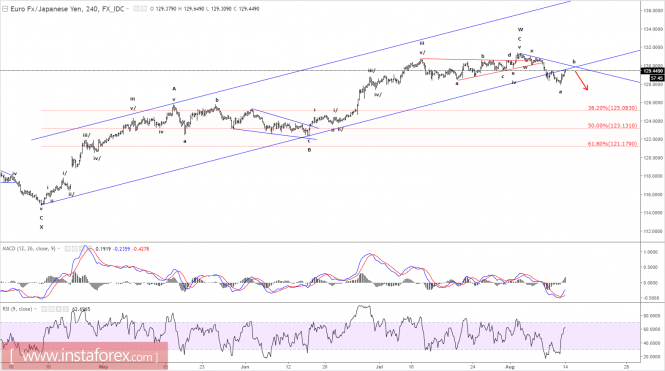The width and height of the screenshot is (665, 371).
Task: Select the red downward forecast arrow drawing
Action: 581,81
